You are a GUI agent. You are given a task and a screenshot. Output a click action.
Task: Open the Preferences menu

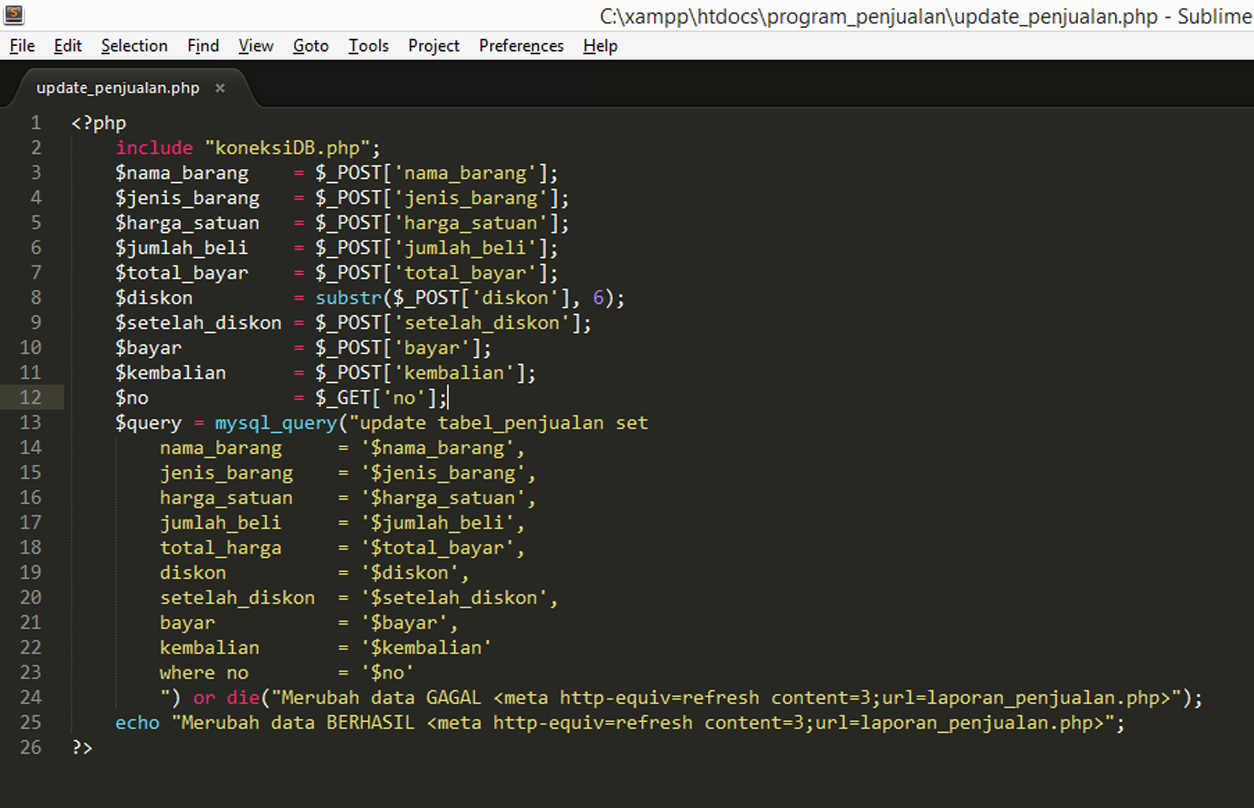click(521, 46)
